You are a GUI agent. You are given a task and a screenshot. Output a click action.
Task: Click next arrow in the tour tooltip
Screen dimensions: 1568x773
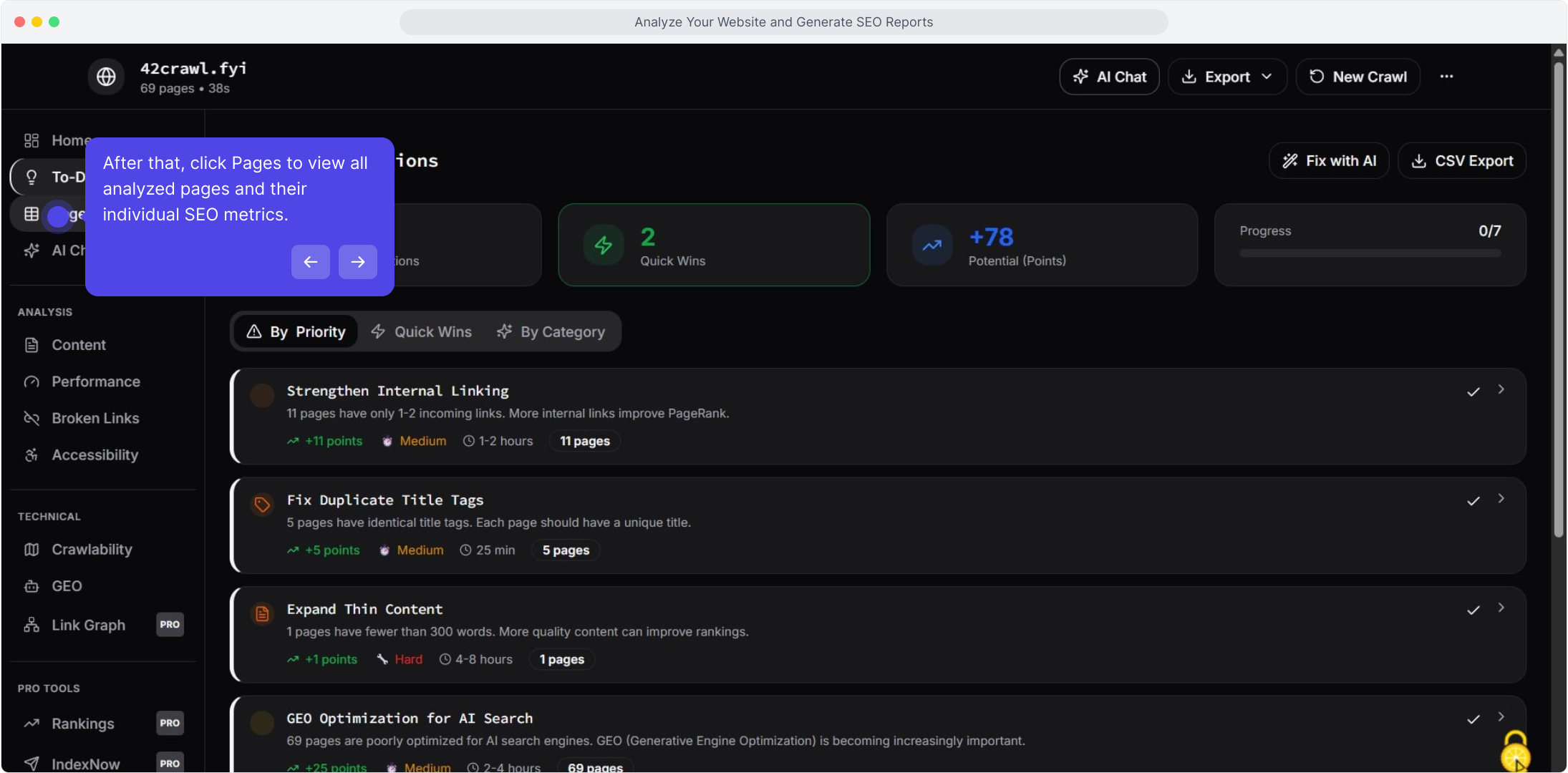point(357,262)
